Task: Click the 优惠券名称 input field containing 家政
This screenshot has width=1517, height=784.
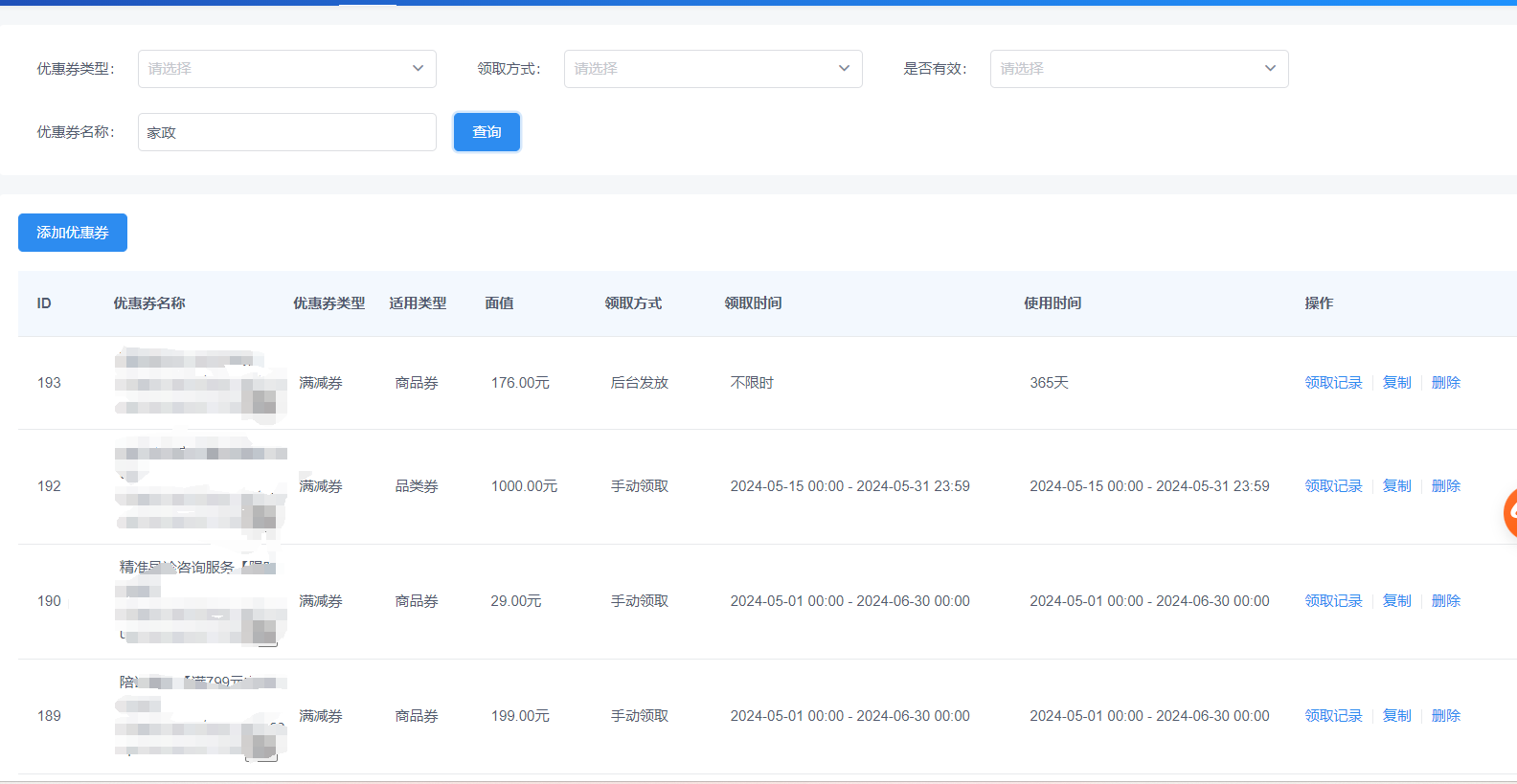Action: point(287,132)
